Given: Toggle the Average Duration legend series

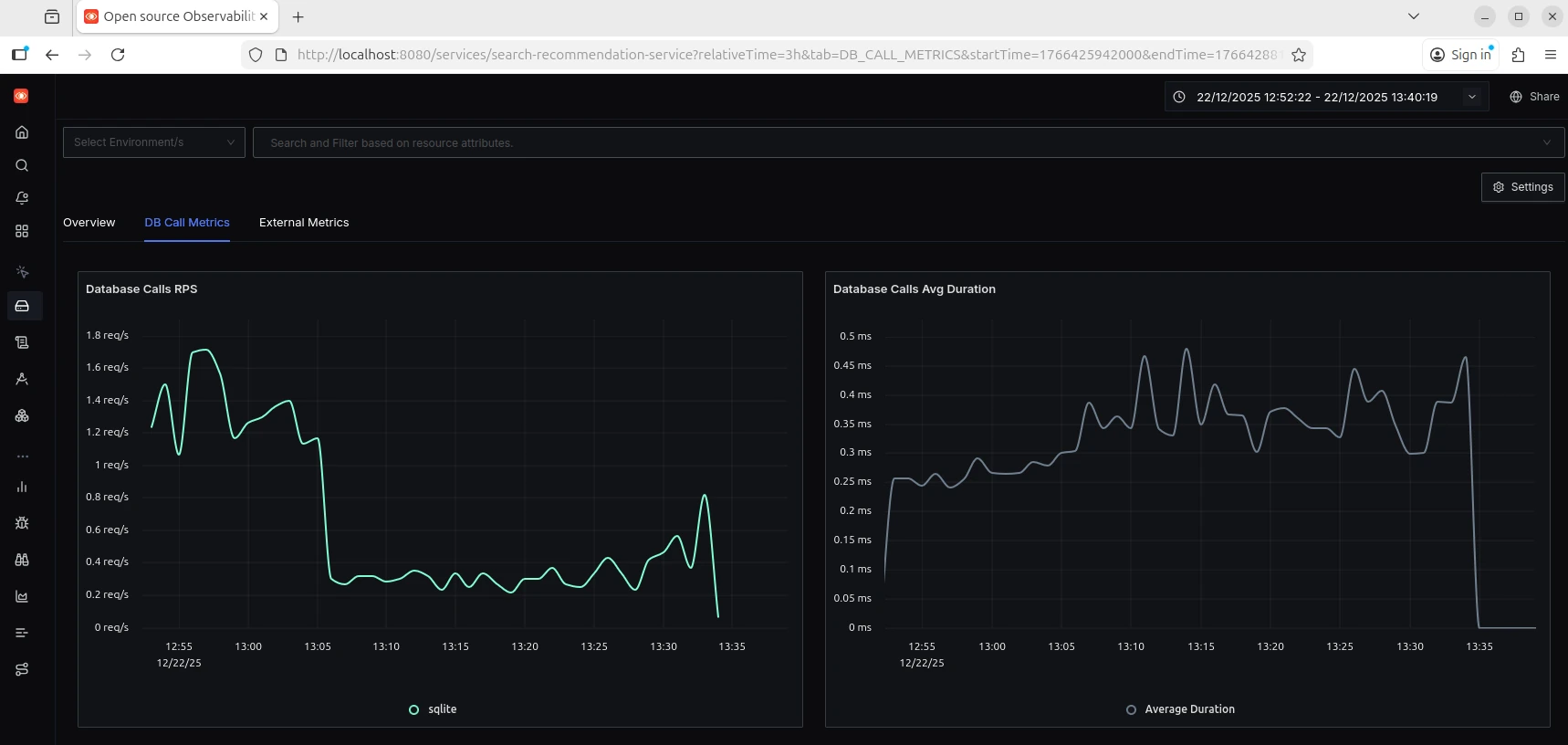Looking at the screenshot, I should tap(1180, 709).
